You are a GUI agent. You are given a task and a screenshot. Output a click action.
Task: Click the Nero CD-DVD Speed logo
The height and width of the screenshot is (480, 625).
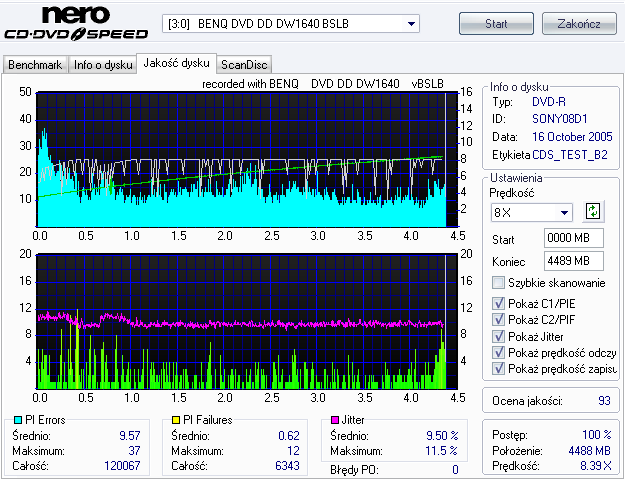tap(76, 23)
